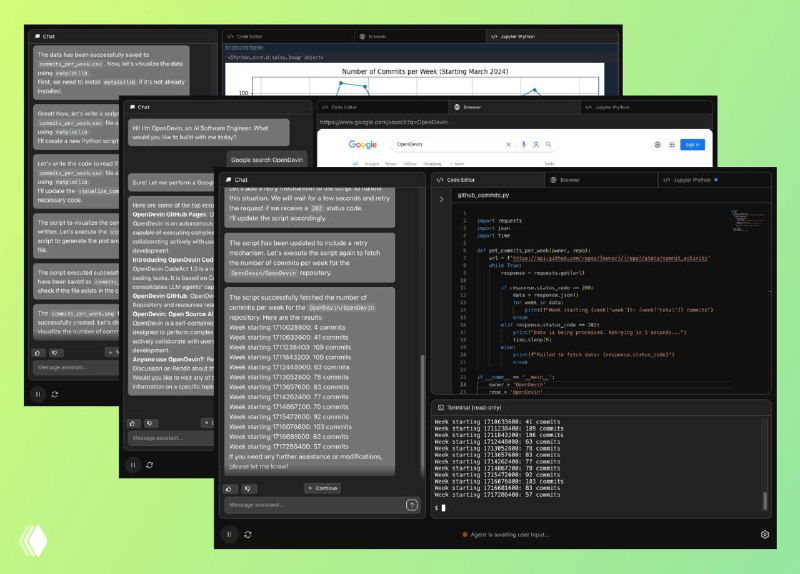Screen dimensions: 800x574
Task: Click the terminal scrollbar in front window
Action: 765,500
